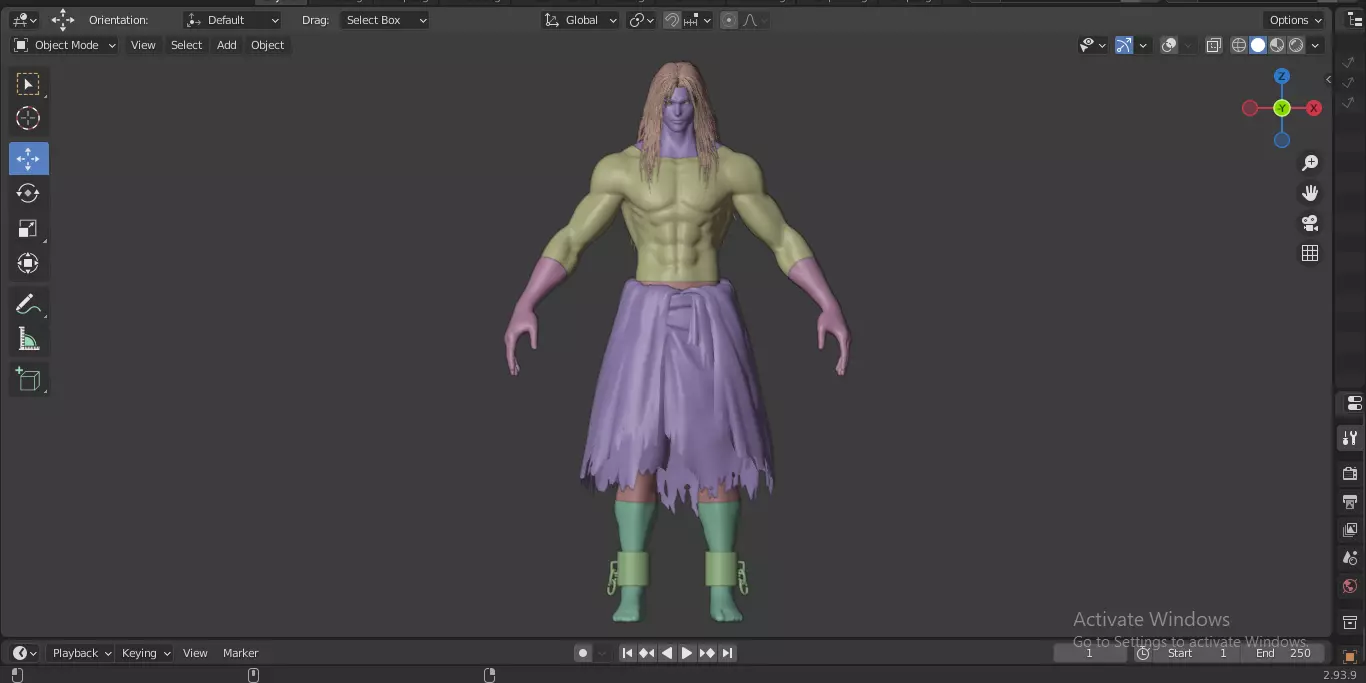Viewport: 1366px width, 683px height.
Task: Click the pan view hand icon
Action: 1310,193
